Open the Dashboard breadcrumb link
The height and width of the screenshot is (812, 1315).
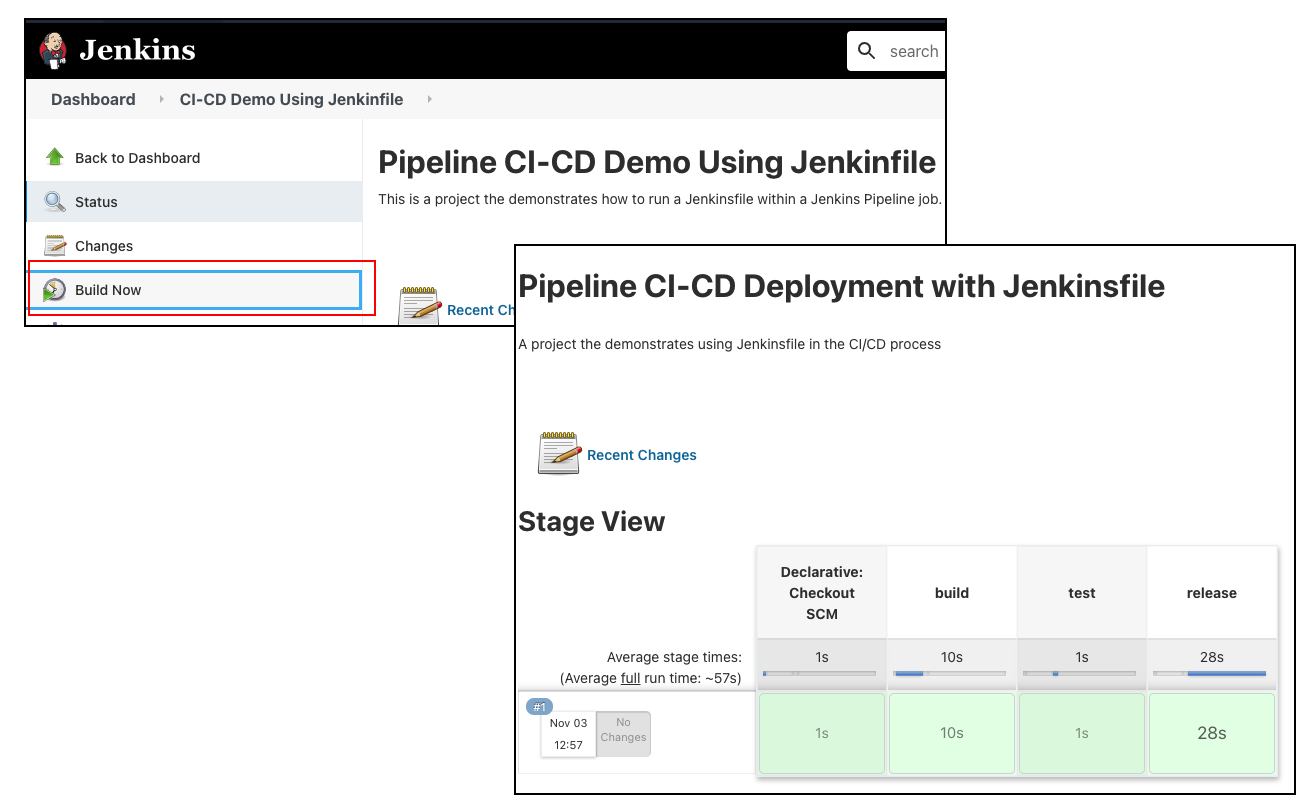pos(93,100)
